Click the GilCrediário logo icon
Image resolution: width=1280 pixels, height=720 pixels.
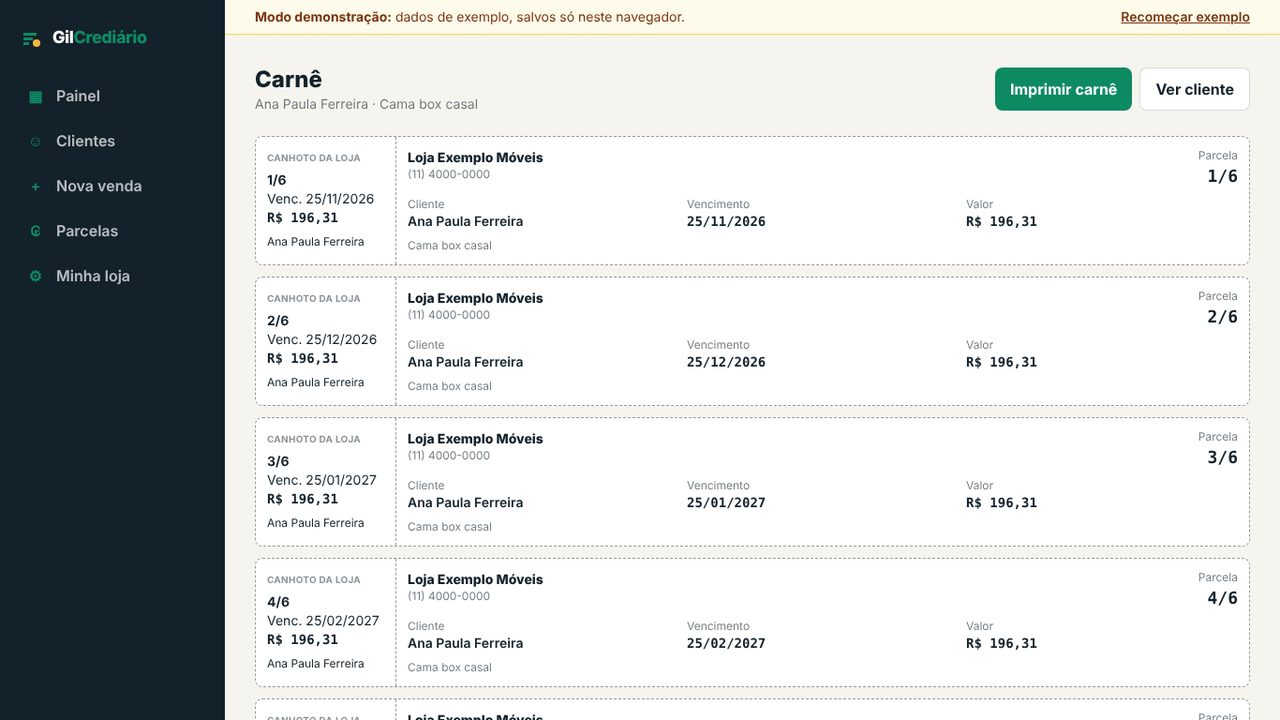click(x=32, y=39)
